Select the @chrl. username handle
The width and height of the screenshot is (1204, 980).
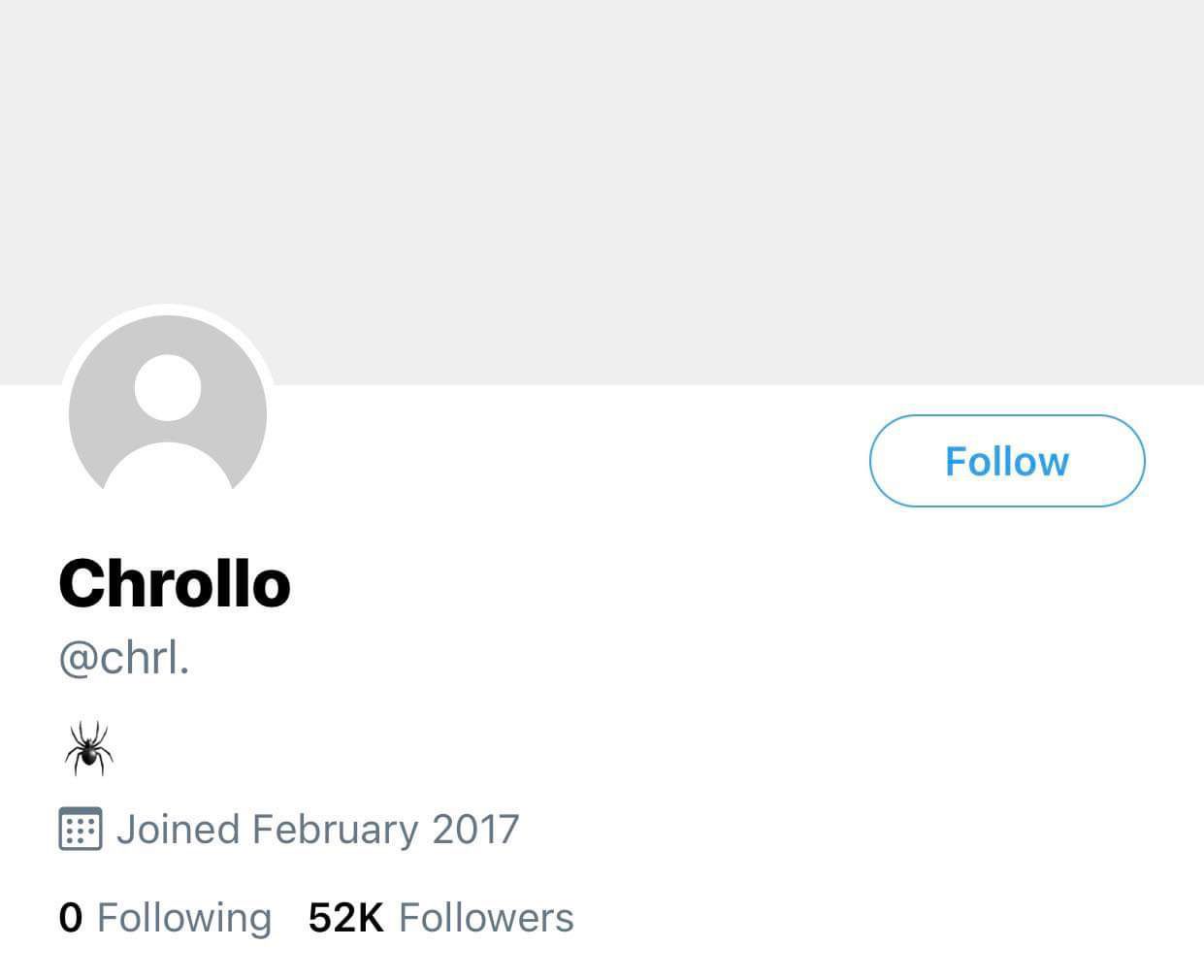pos(124,660)
